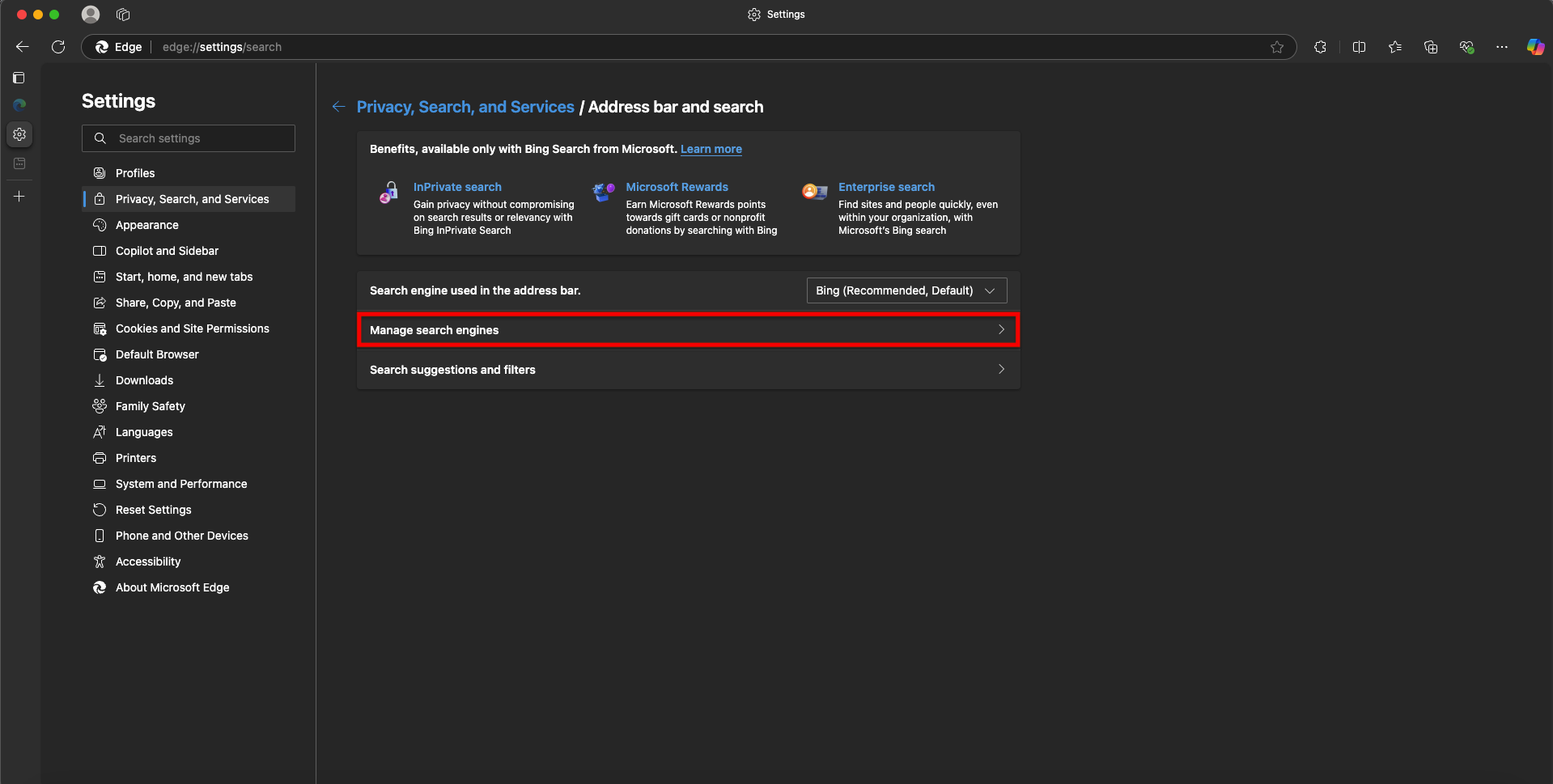
Task: Open Phone and Other Devices settings
Action: coord(189,536)
